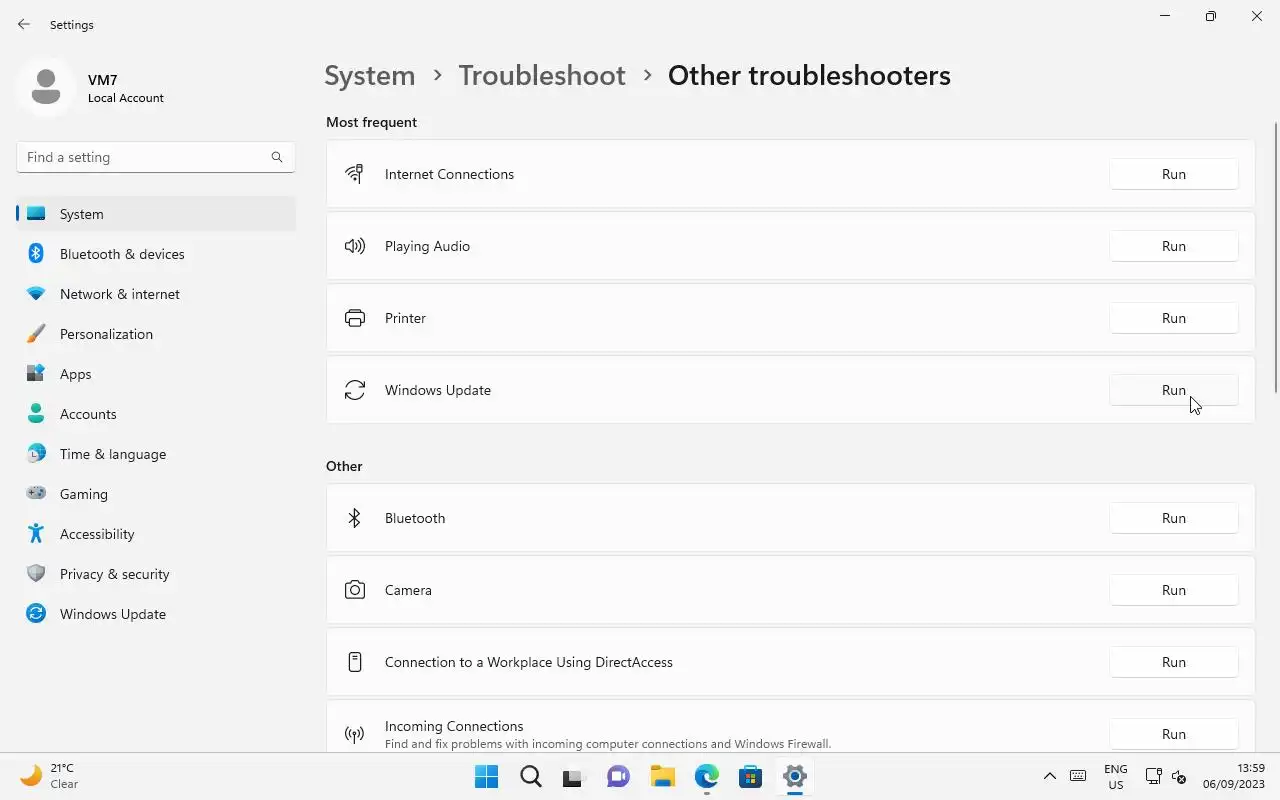
Task: Click the Windows Update sync arrows icon in troubleshooter list
Action: tap(354, 390)
